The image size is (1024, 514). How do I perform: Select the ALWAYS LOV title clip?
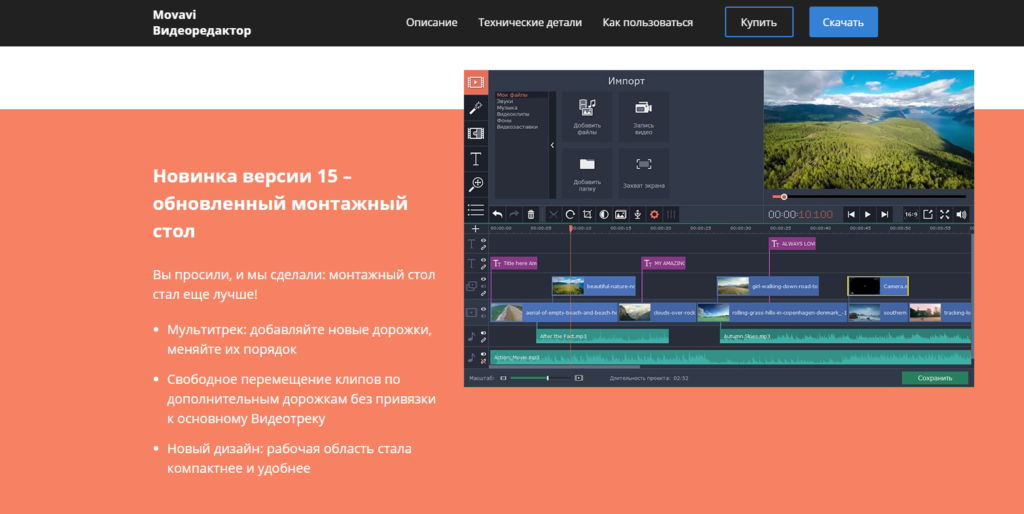click(792, 244)
